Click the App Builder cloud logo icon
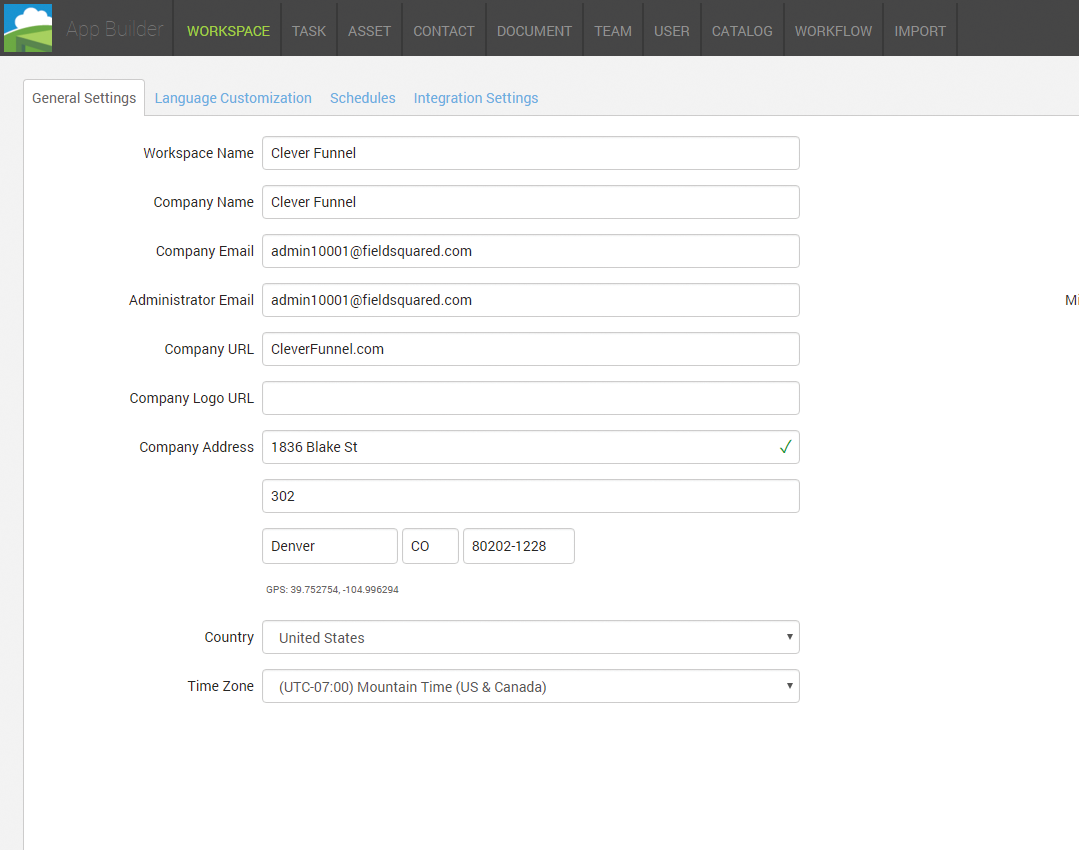Viewport: 1079px width, 850px height. (28, 28)
